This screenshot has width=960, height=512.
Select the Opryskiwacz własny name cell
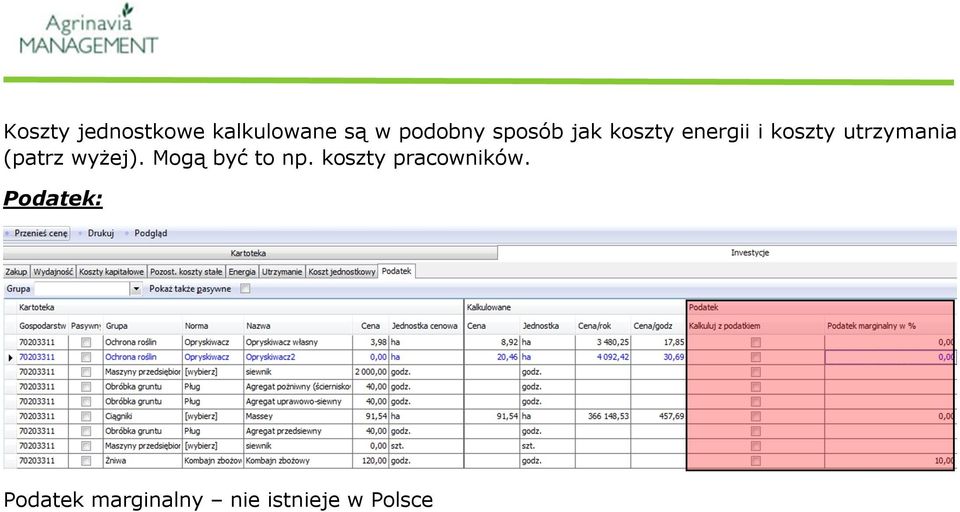click(298, 342)
